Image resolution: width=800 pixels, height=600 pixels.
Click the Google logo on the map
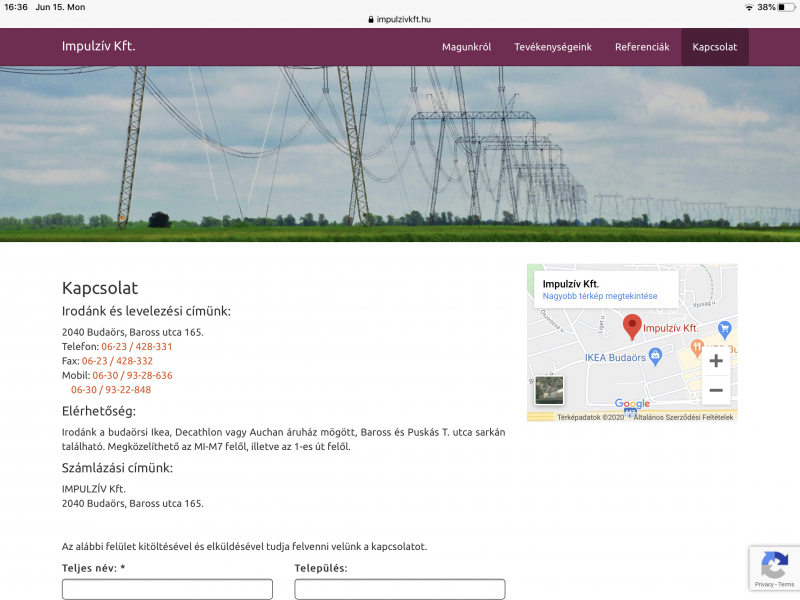[x=632, y=404]
